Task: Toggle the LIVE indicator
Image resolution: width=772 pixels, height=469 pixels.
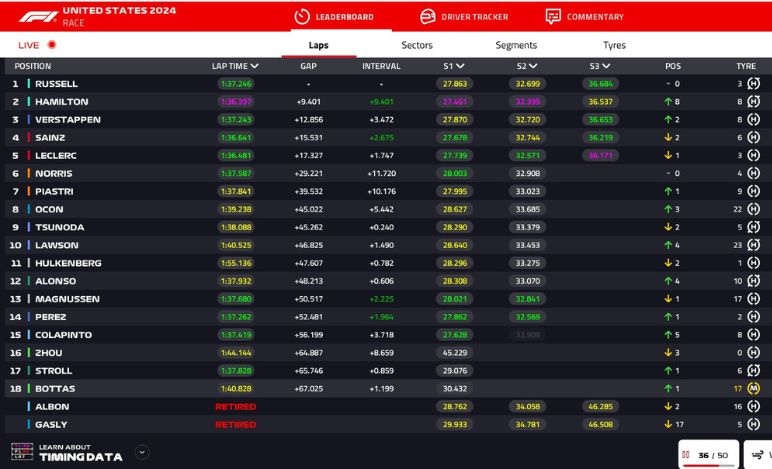Action: 51,45
